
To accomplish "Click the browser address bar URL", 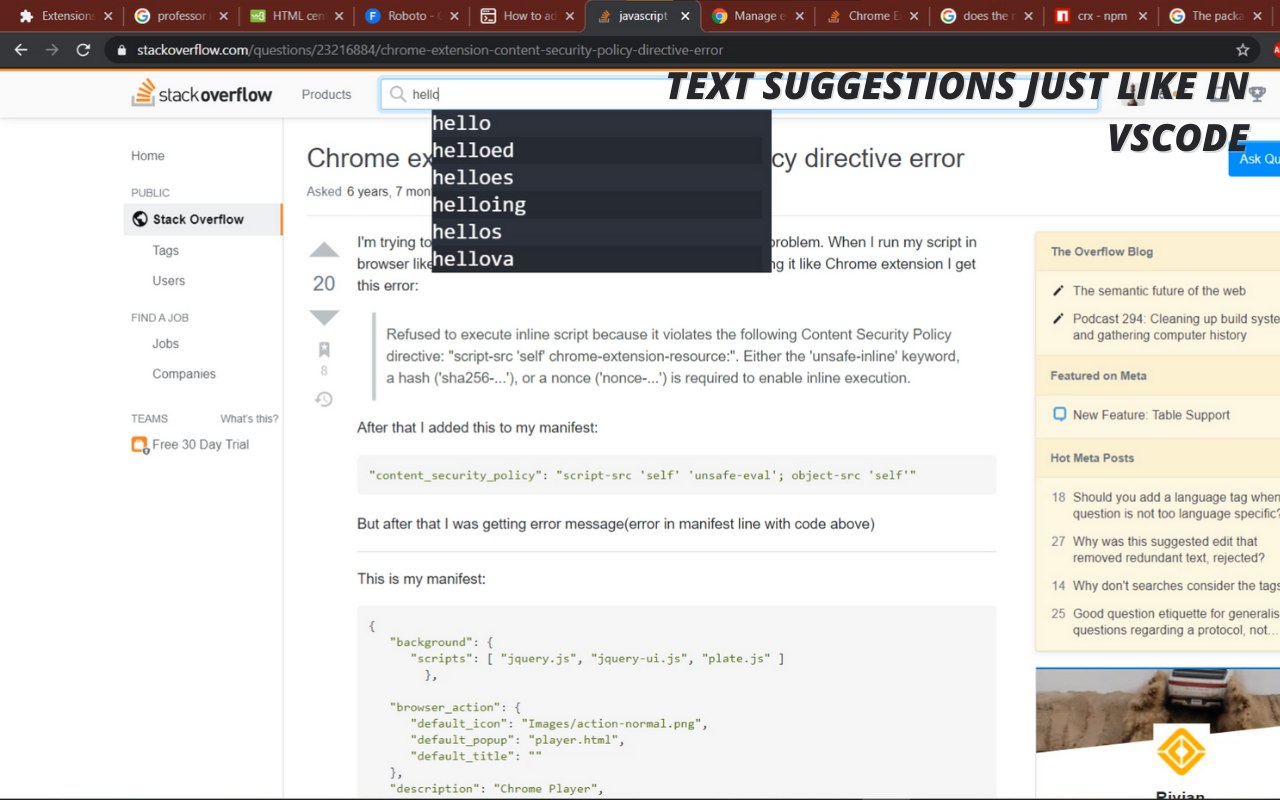I will coord(430,50).
